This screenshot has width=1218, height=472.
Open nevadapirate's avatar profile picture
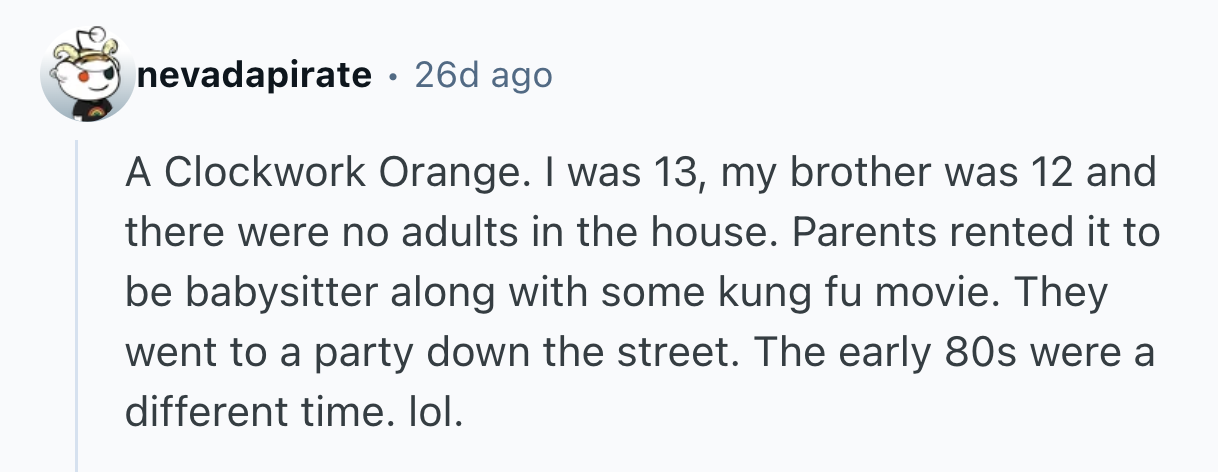87,81
